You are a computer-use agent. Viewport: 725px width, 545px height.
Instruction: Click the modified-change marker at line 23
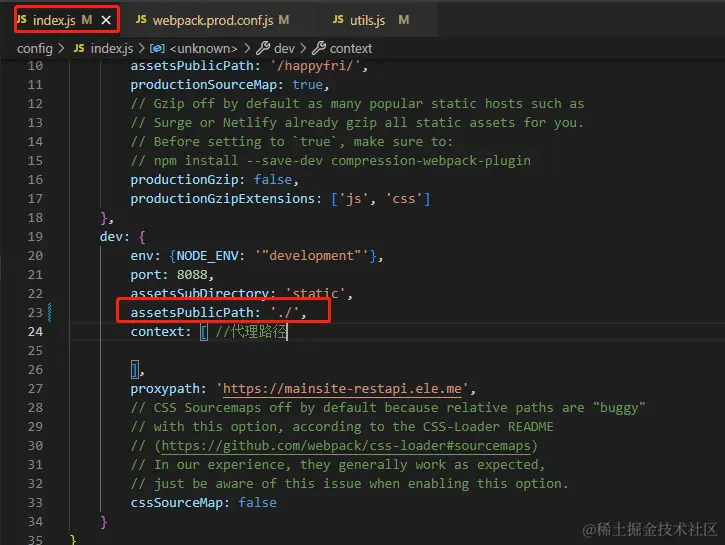49,312
